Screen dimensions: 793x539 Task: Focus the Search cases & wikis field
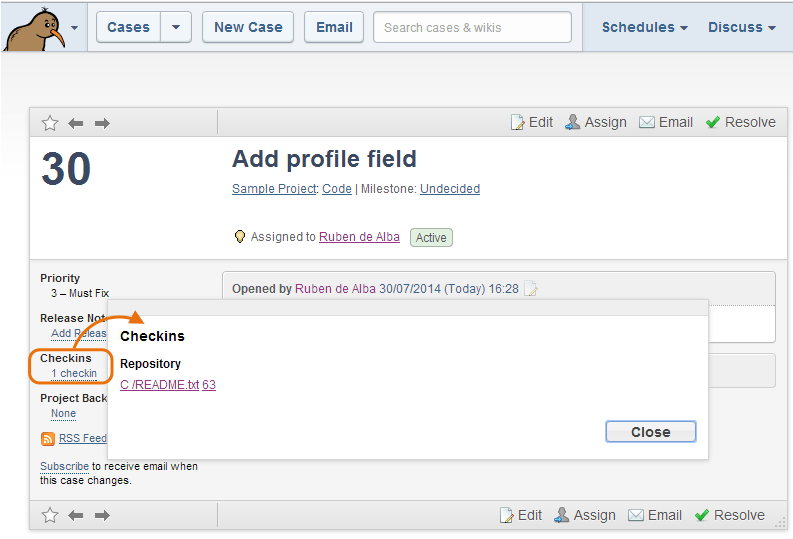point(472,27)
